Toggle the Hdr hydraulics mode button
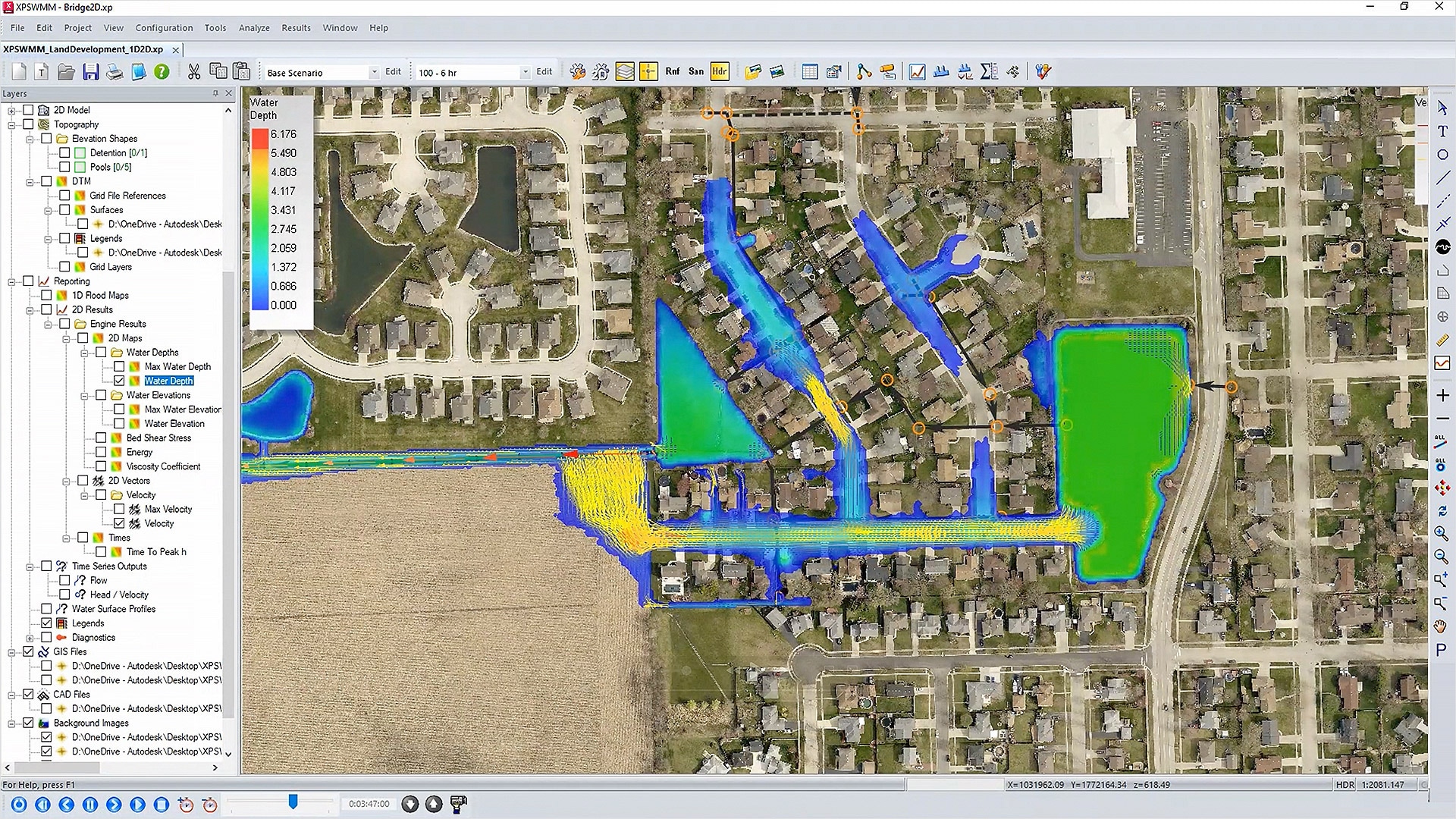 [x=719, y=72]
